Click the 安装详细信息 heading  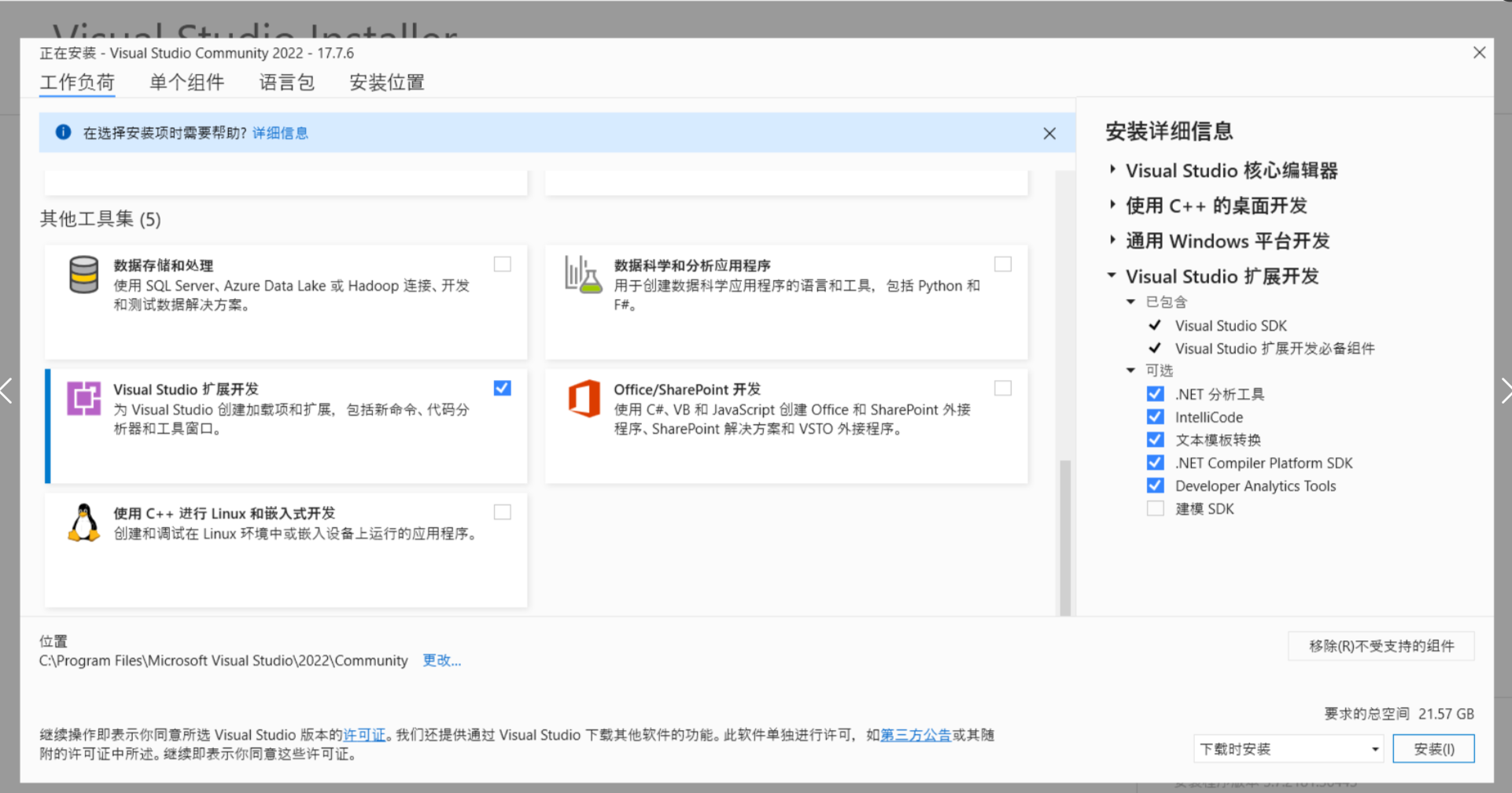point(1169,131)
